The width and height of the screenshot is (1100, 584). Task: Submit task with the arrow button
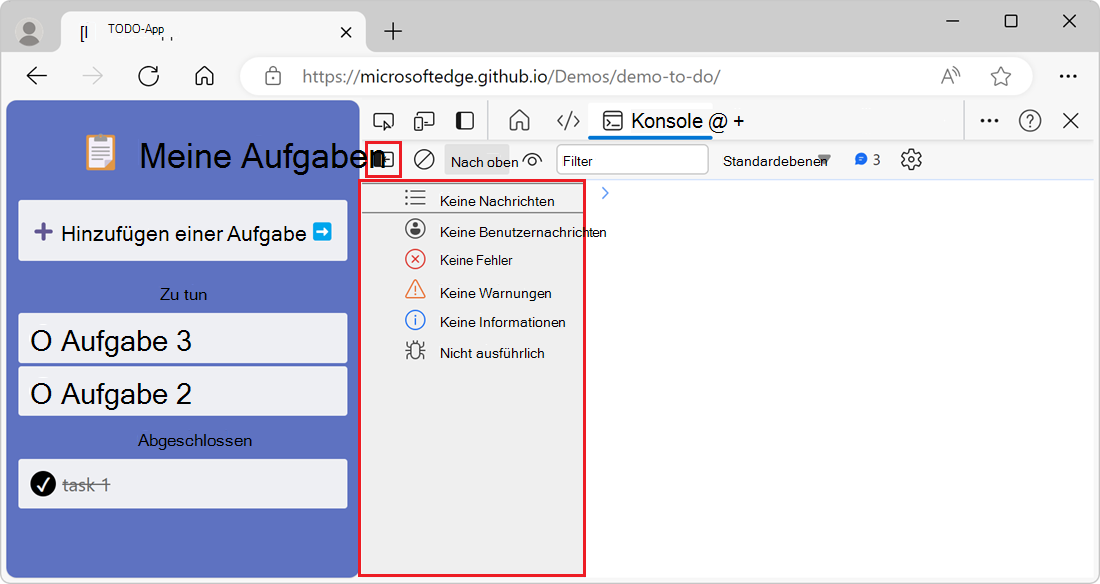click(x=322, y=232)
